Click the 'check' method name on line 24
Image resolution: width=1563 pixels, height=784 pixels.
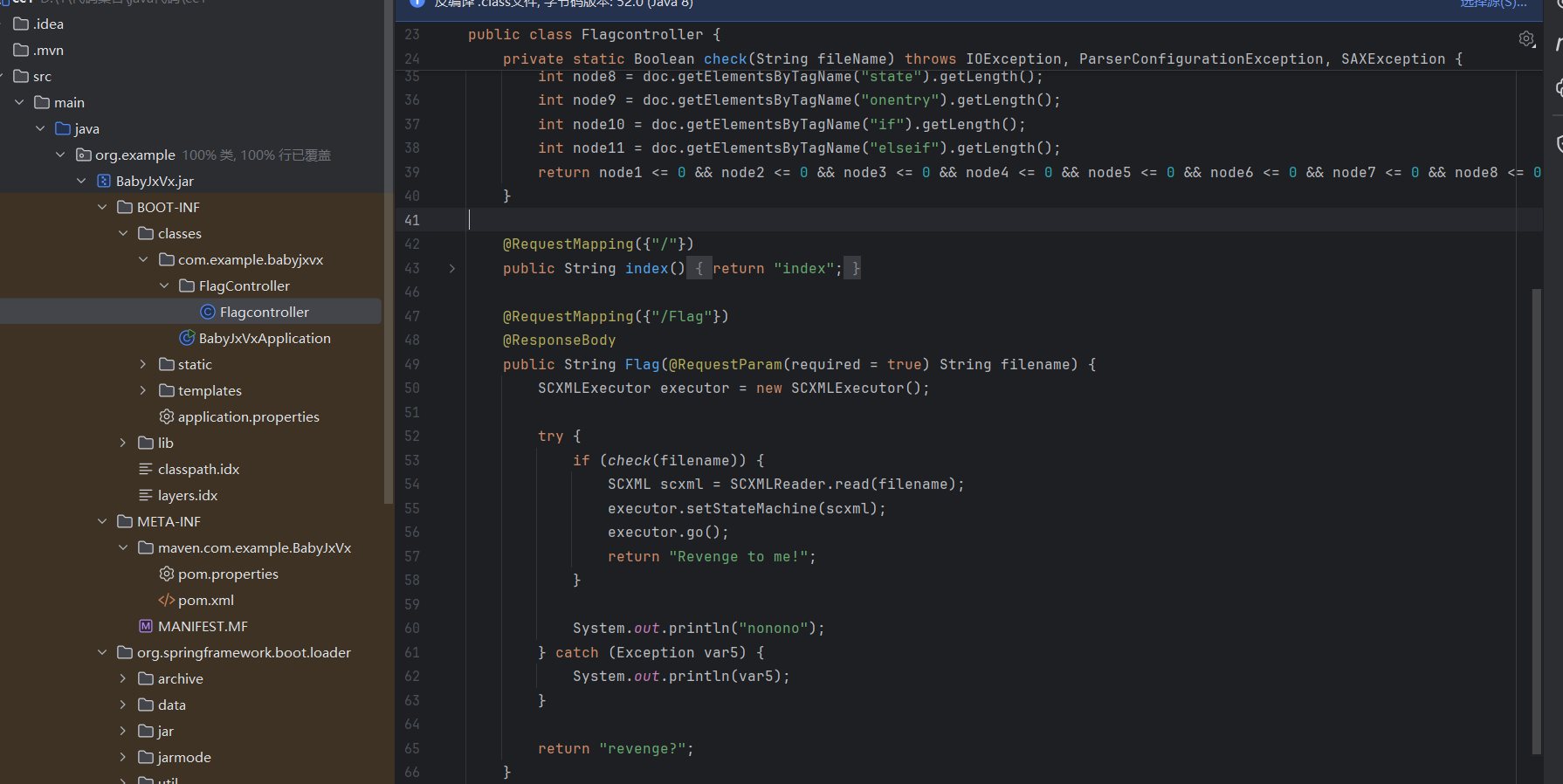(726, 58)
